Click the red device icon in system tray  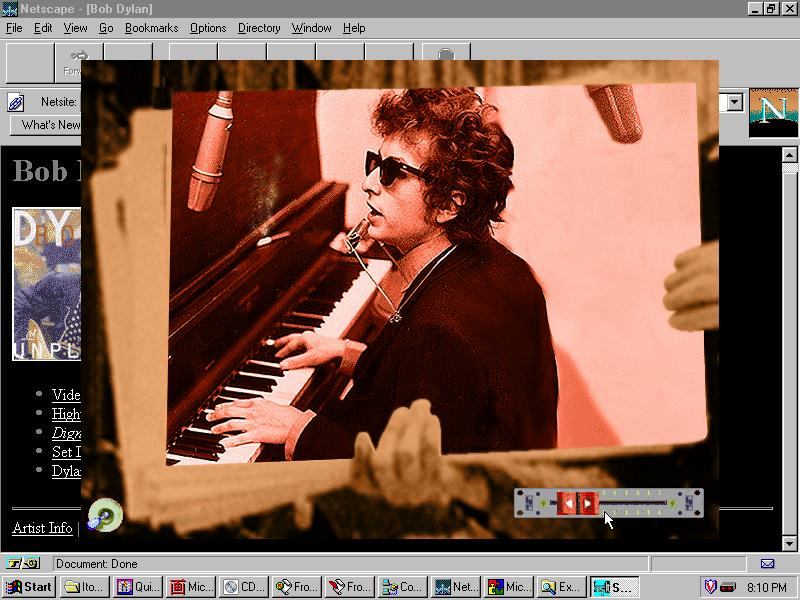pos(729,587)
